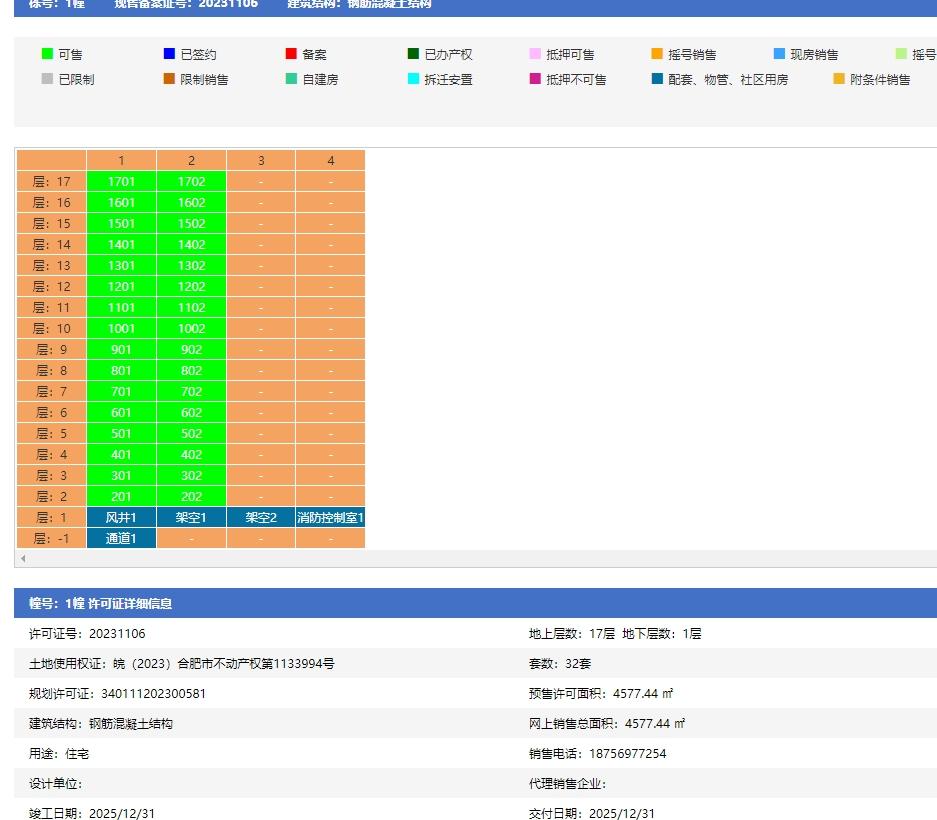Viewport: 937px width, 820px height.
Task: Click the 规划许可证: 340111202300581 value
Action: coord(154,693)
